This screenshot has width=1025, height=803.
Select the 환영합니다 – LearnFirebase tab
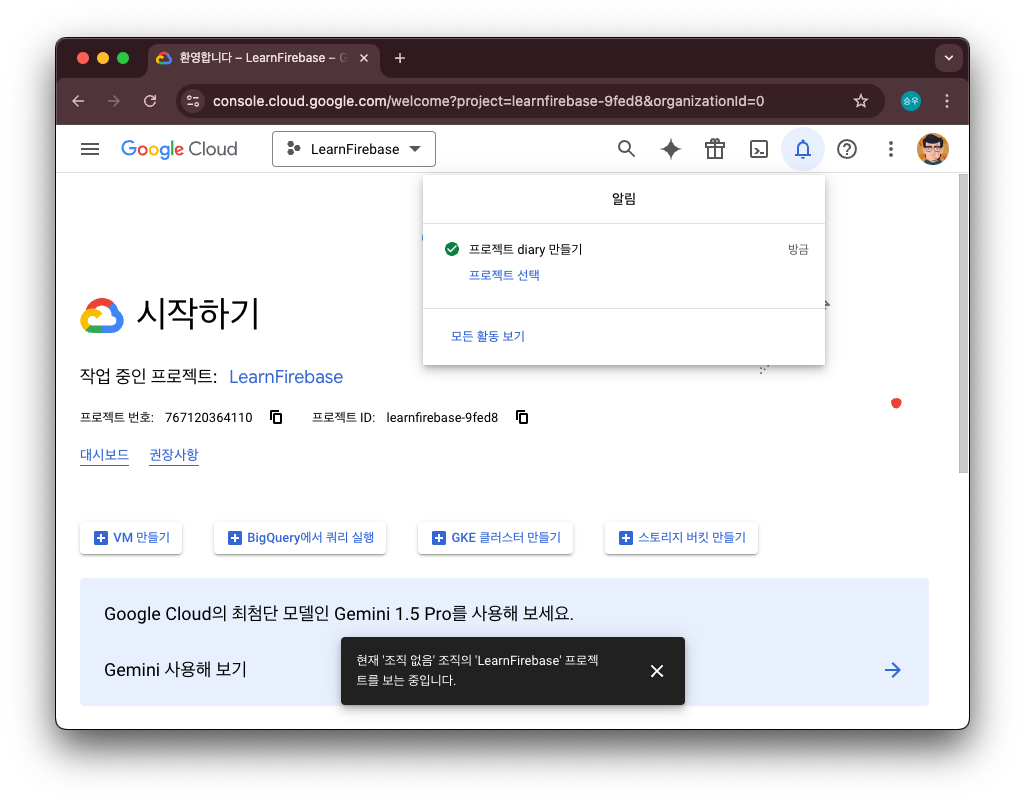(263, 58)
